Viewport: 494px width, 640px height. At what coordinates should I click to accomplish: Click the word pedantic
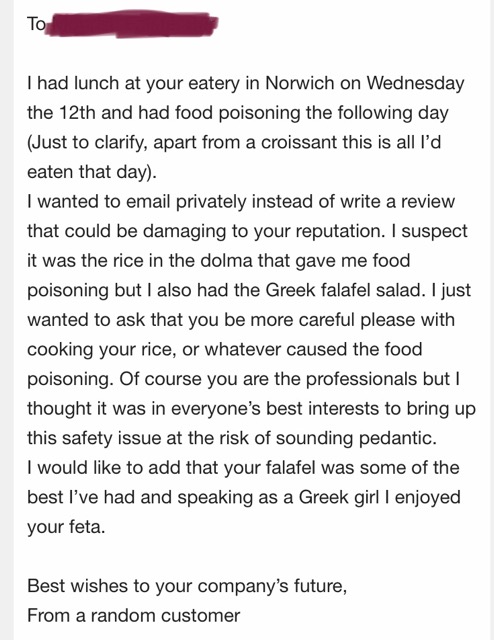coord(398,439)
